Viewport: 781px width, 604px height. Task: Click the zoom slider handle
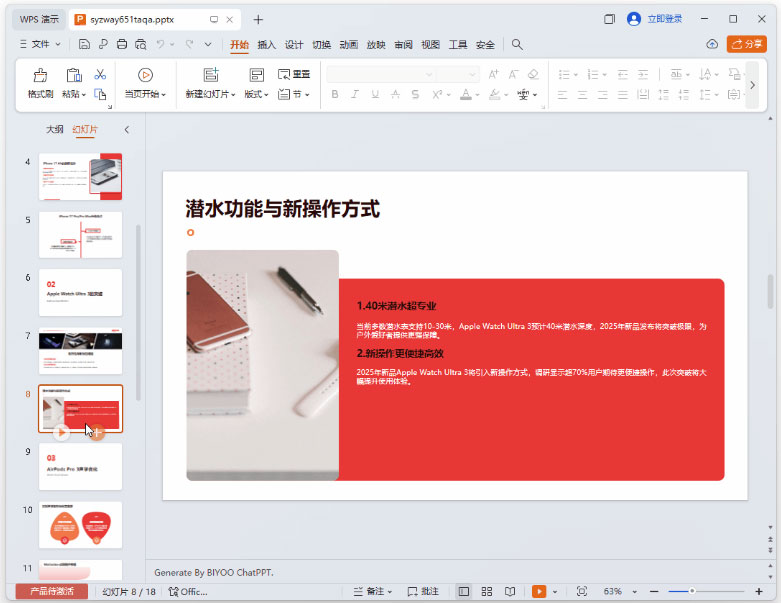(692, 591)
